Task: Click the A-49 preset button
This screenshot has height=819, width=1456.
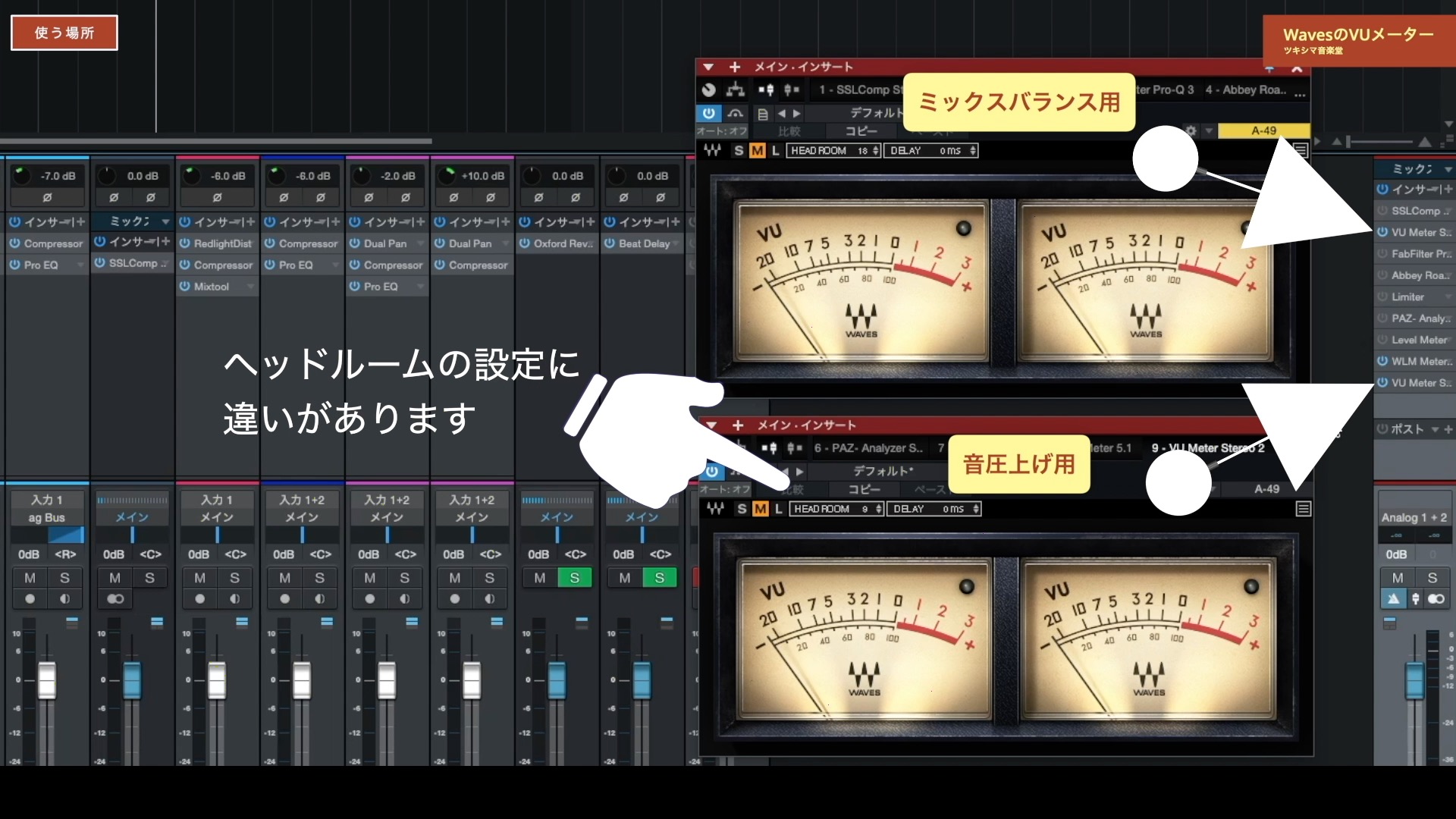Action: pos(1263,130)
